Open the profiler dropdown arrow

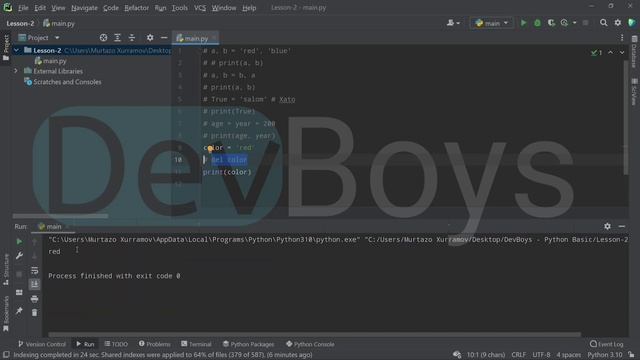[574, 23]
